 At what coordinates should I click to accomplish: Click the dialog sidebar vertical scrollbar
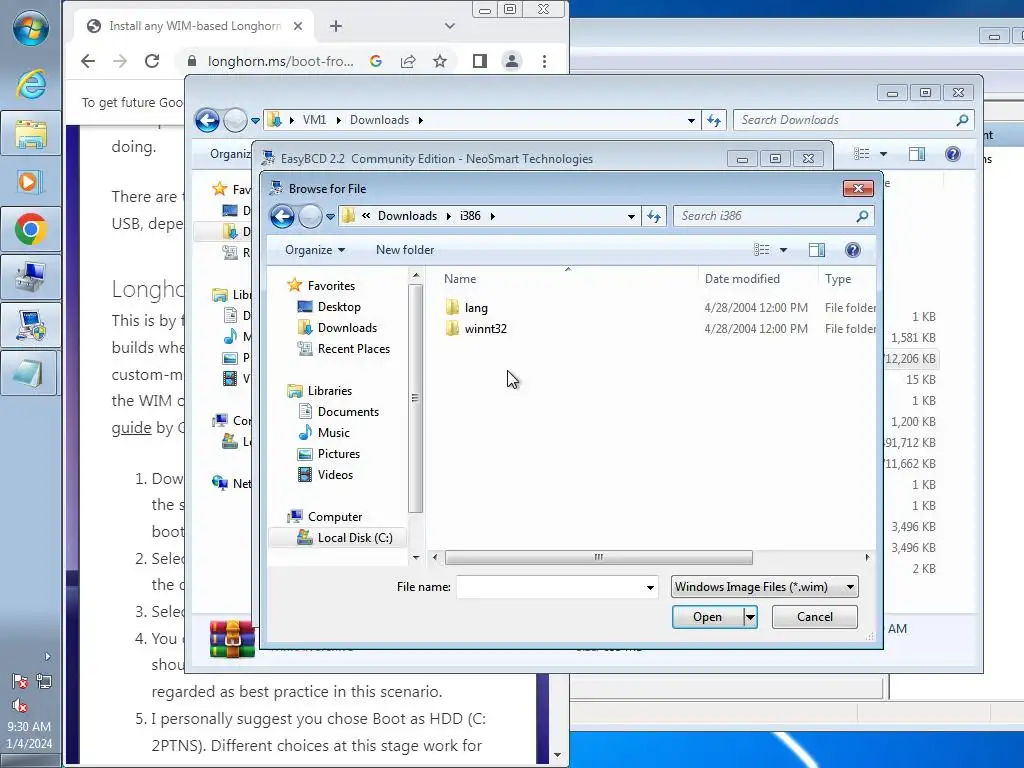(415, 398)
